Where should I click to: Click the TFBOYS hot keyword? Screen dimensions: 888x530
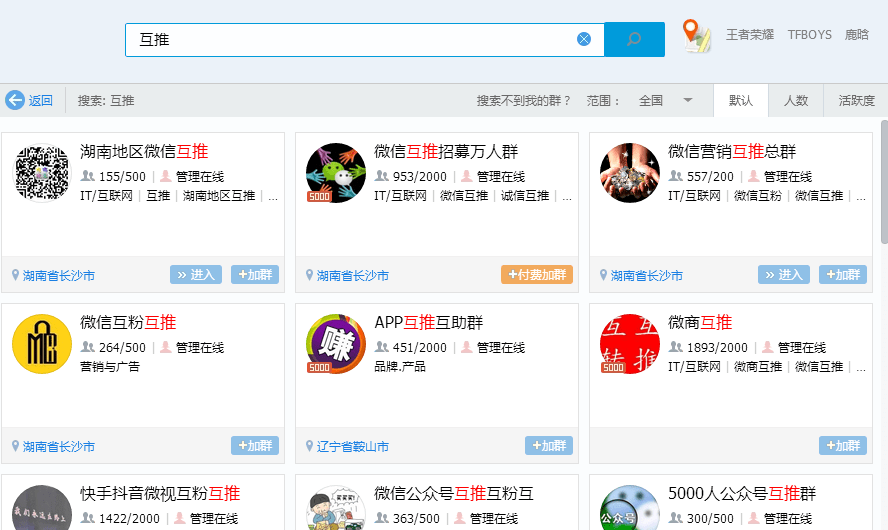pos(810,35)
